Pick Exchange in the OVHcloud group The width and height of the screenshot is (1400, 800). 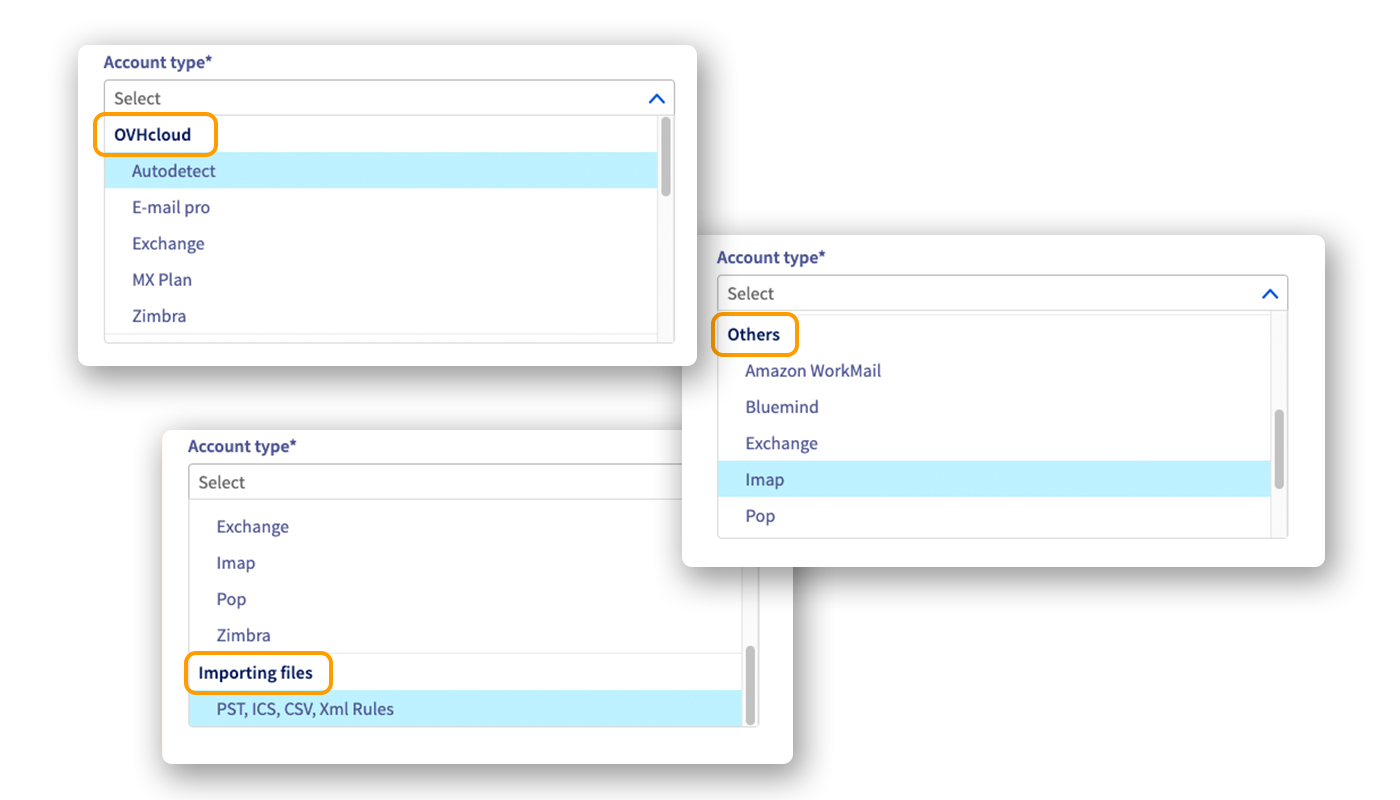tap(168, 244)
